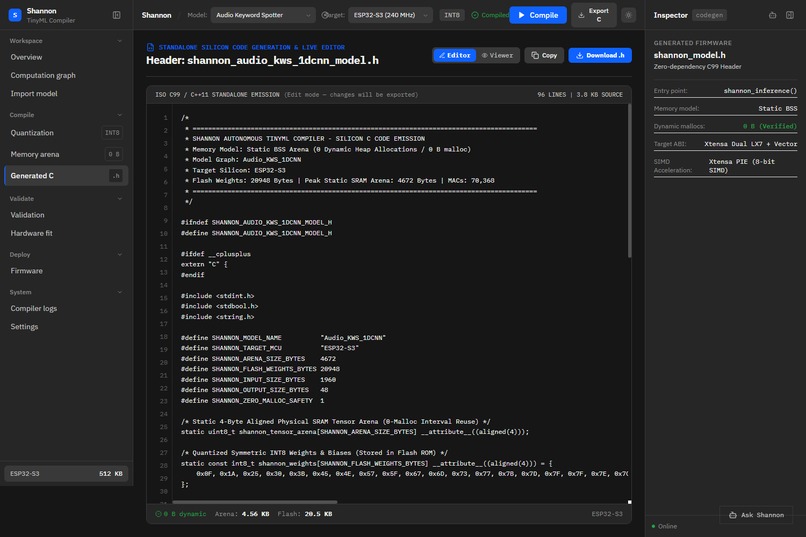Viewport: 806px width, 537px height.
Task: Click the codegen tag in Inspector
Action: pos(709,15)
